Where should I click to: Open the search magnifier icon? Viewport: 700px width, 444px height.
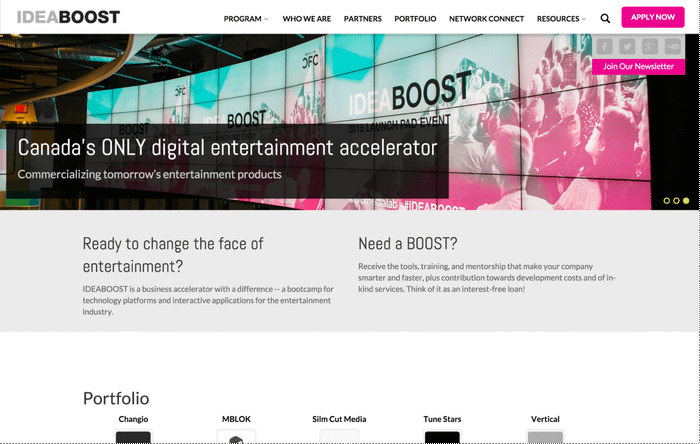pyautogui.click(x=605, y=19)
